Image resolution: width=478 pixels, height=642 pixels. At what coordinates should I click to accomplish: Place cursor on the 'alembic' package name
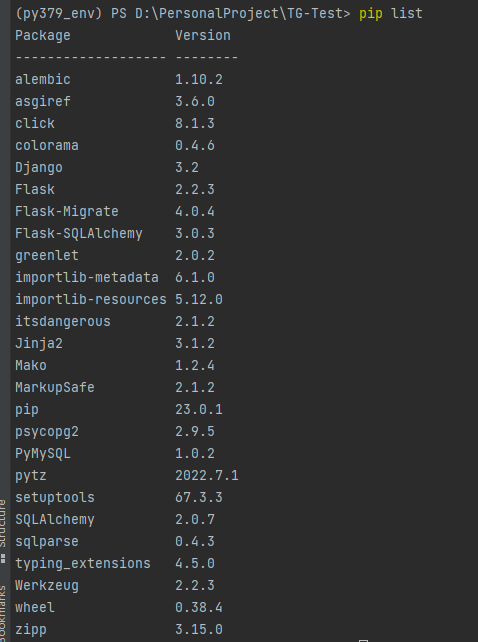[x=43, y=79]
